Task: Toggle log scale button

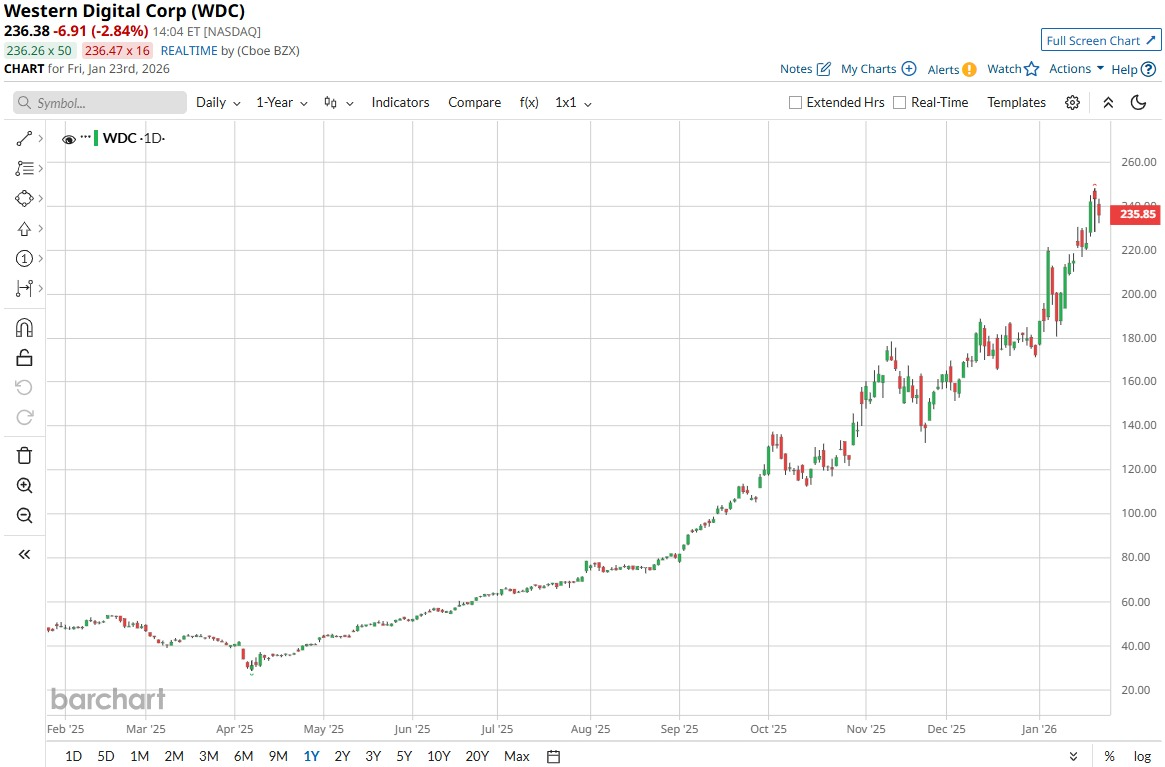Action: (1142, 757)
